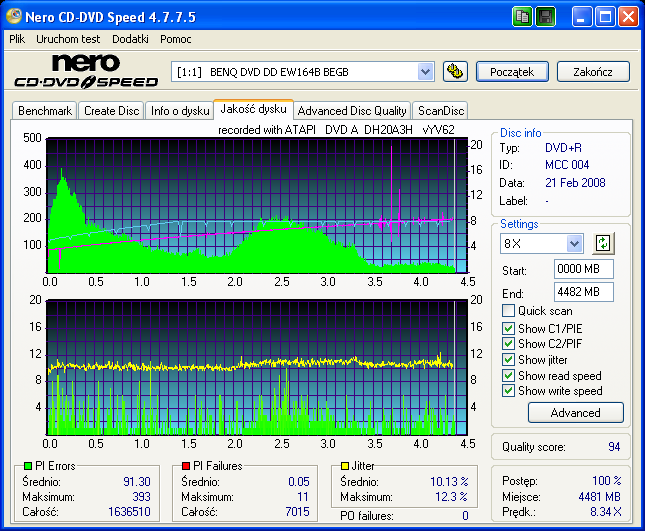Click the red PI Failures legend square
Viewport: 645px width, 531px height.
click(186, 466)
